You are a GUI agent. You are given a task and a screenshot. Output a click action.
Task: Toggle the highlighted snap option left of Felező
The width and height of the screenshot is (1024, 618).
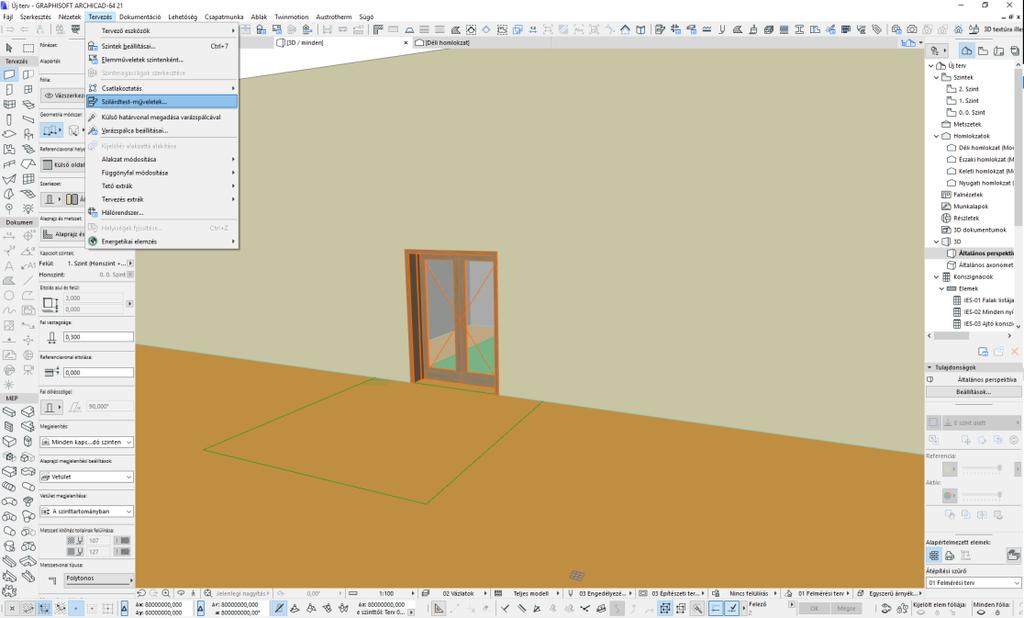[716, 608]
